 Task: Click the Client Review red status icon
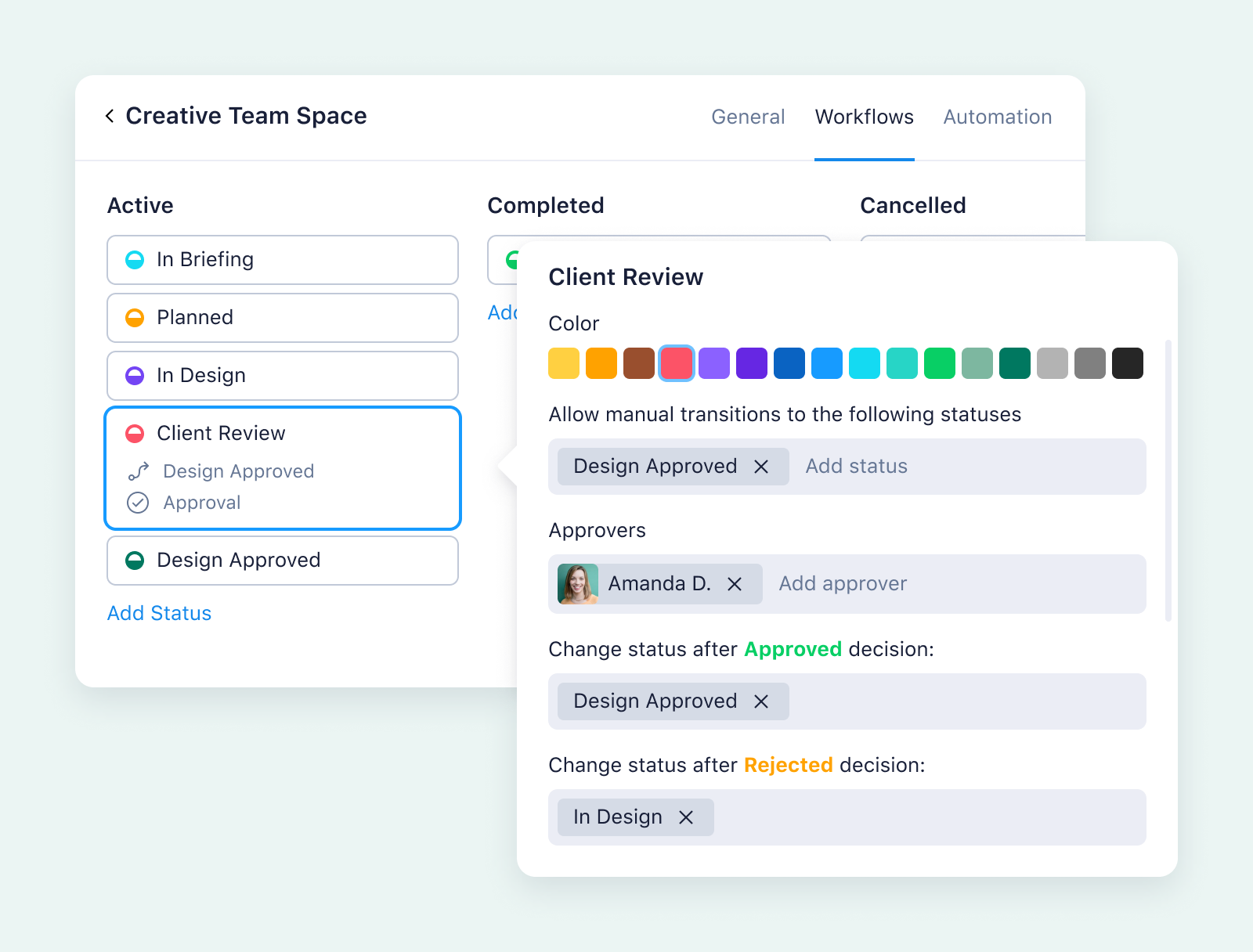click(137, 432)
